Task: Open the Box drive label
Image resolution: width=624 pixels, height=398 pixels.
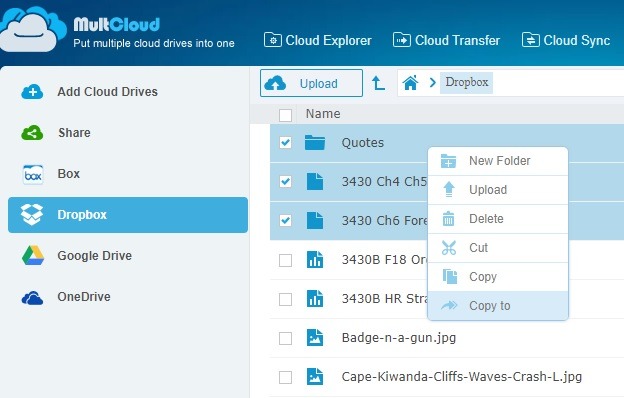Action: 68,174
